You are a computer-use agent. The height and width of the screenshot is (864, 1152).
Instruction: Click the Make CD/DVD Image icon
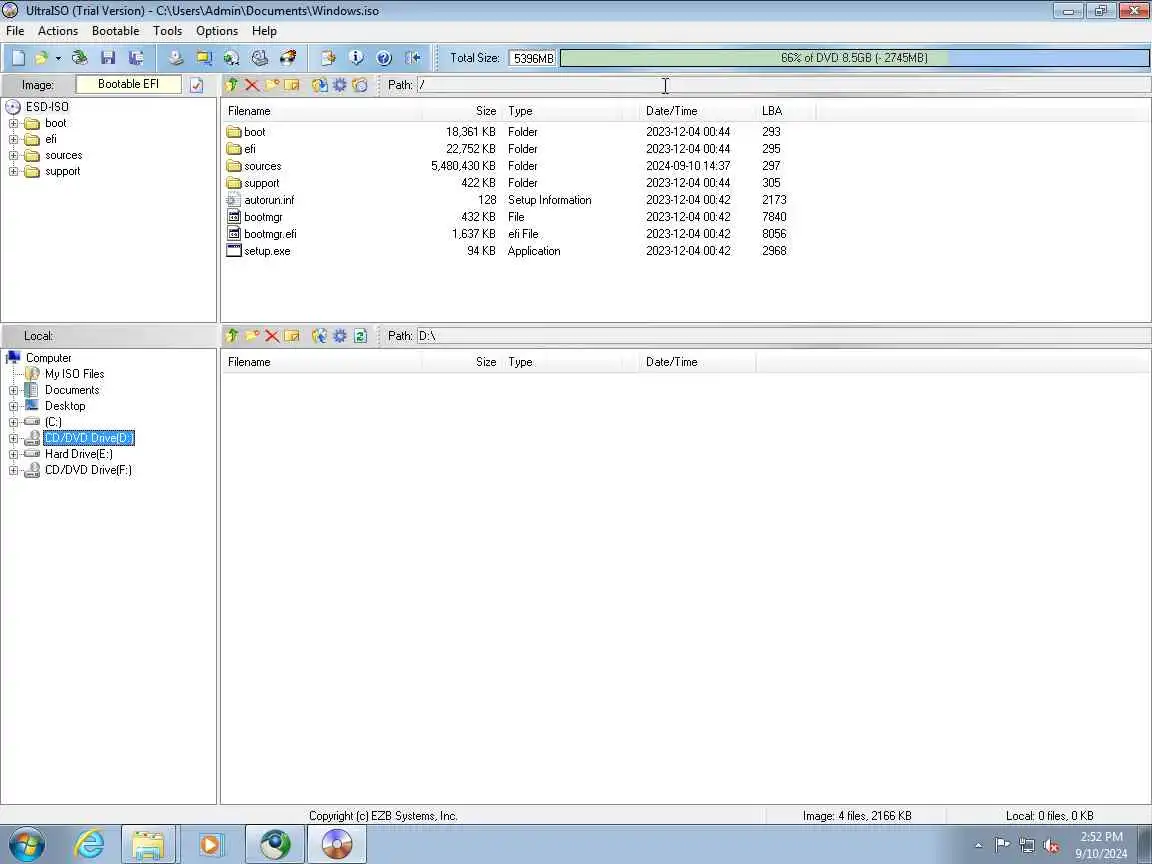tap(175, 58)
